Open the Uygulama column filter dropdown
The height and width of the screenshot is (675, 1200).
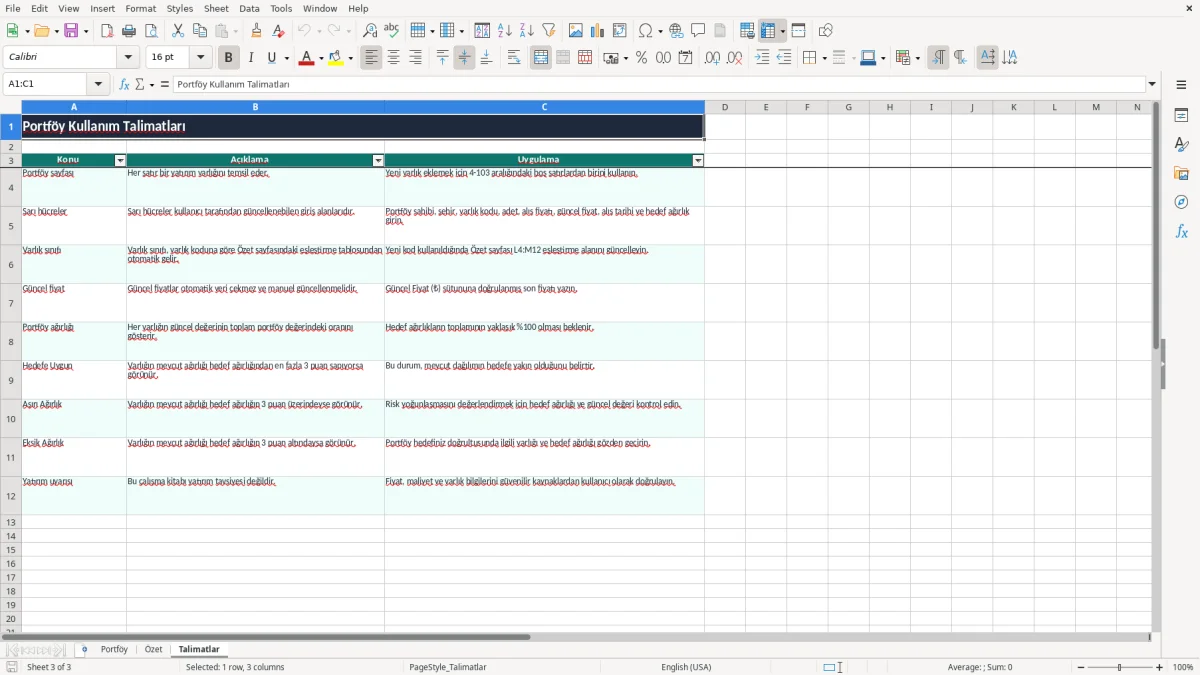[x=698, y=160]
